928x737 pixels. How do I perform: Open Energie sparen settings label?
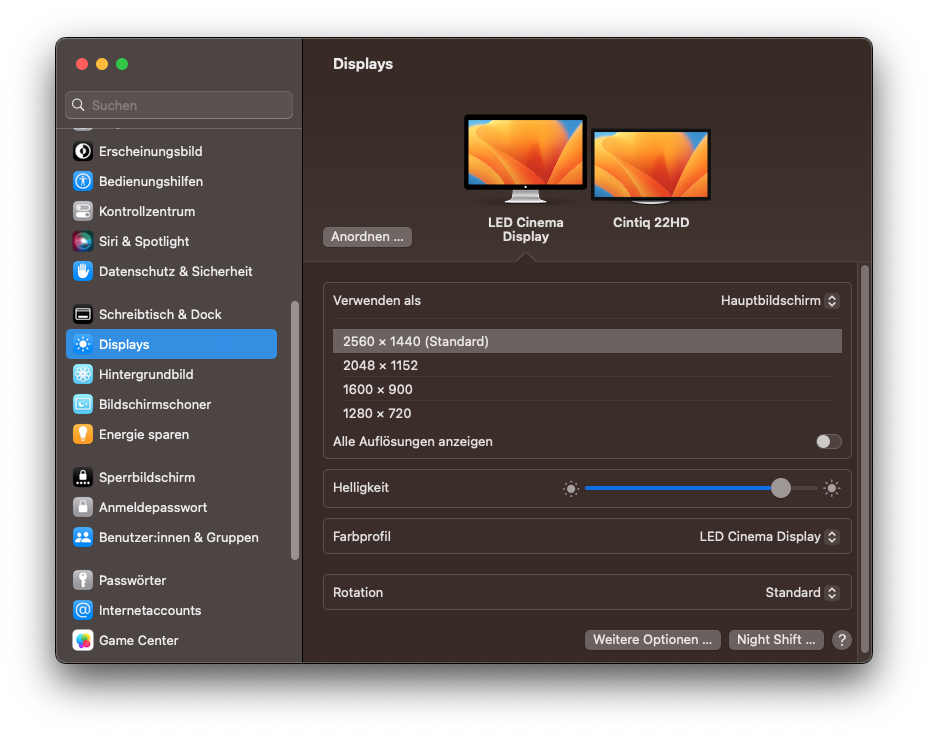click(x=144, y=435)
